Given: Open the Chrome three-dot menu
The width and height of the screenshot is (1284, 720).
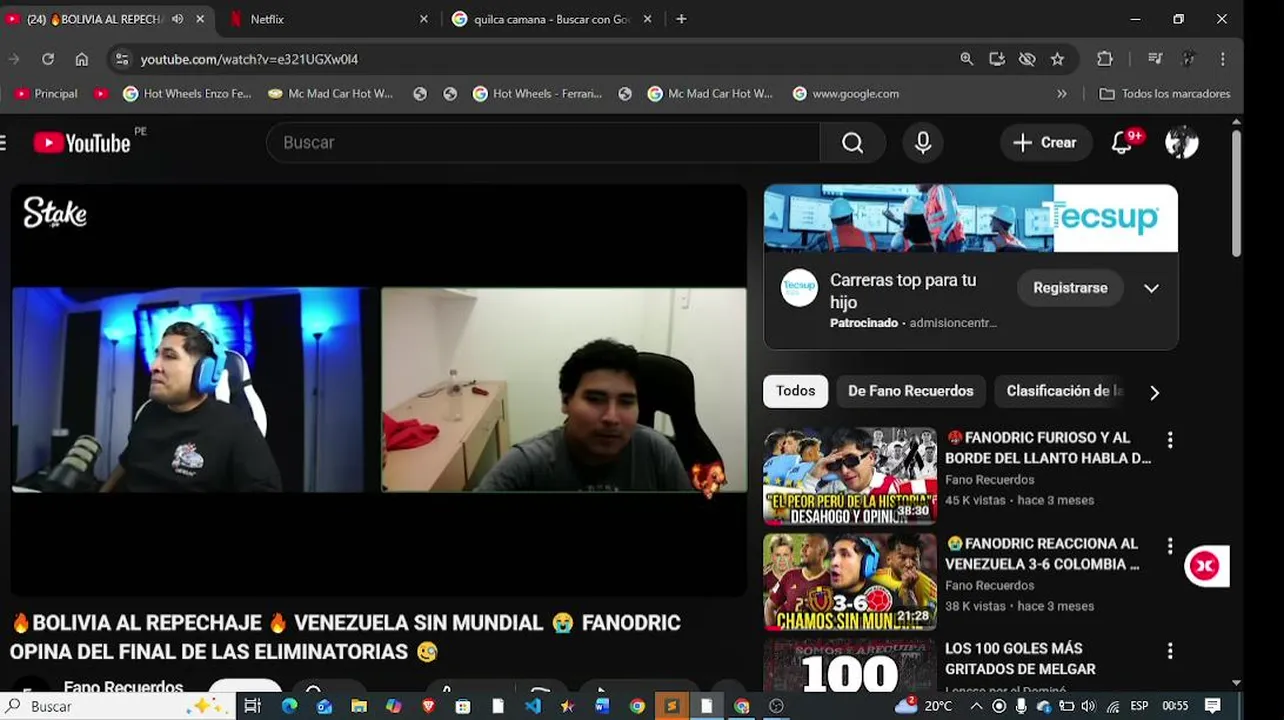Looking at the screenshot, I should click(1222, 59).
